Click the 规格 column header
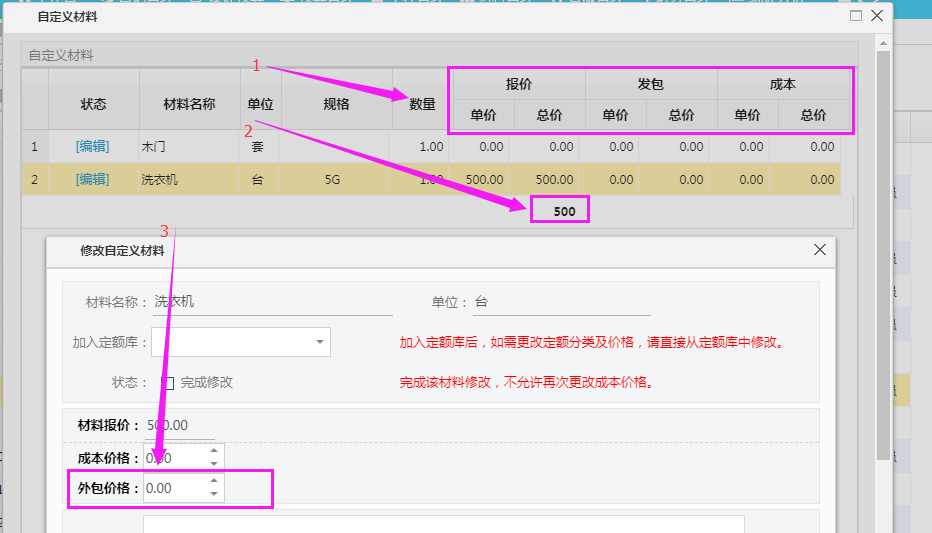Image resolution: width=932 pixels, height=533 pixels. [x=336, y=104]
